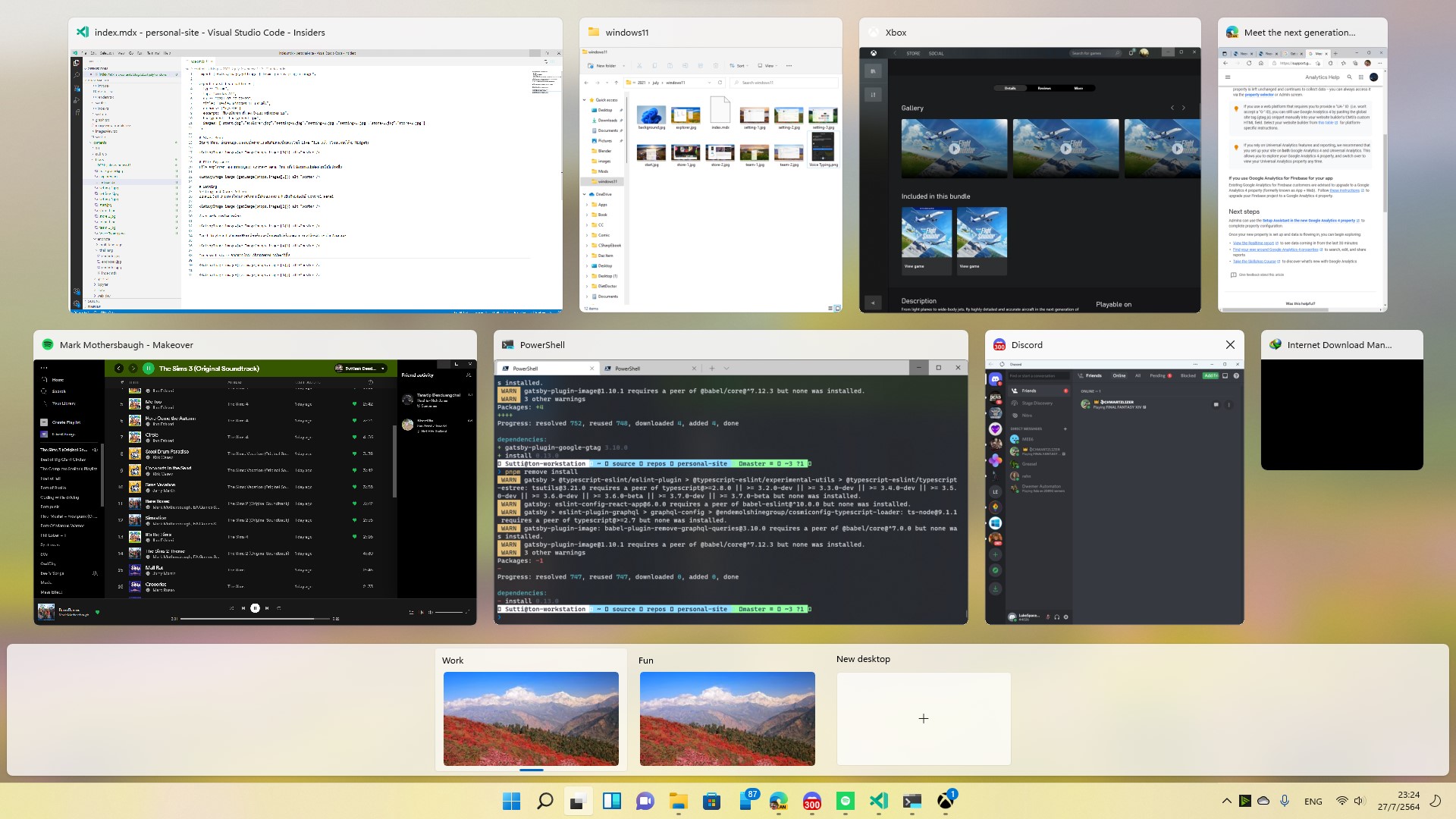1456x819 pixels.
Task: Select the Internet Download Manager window thumbnail
Action: [x=1341, y=415]
